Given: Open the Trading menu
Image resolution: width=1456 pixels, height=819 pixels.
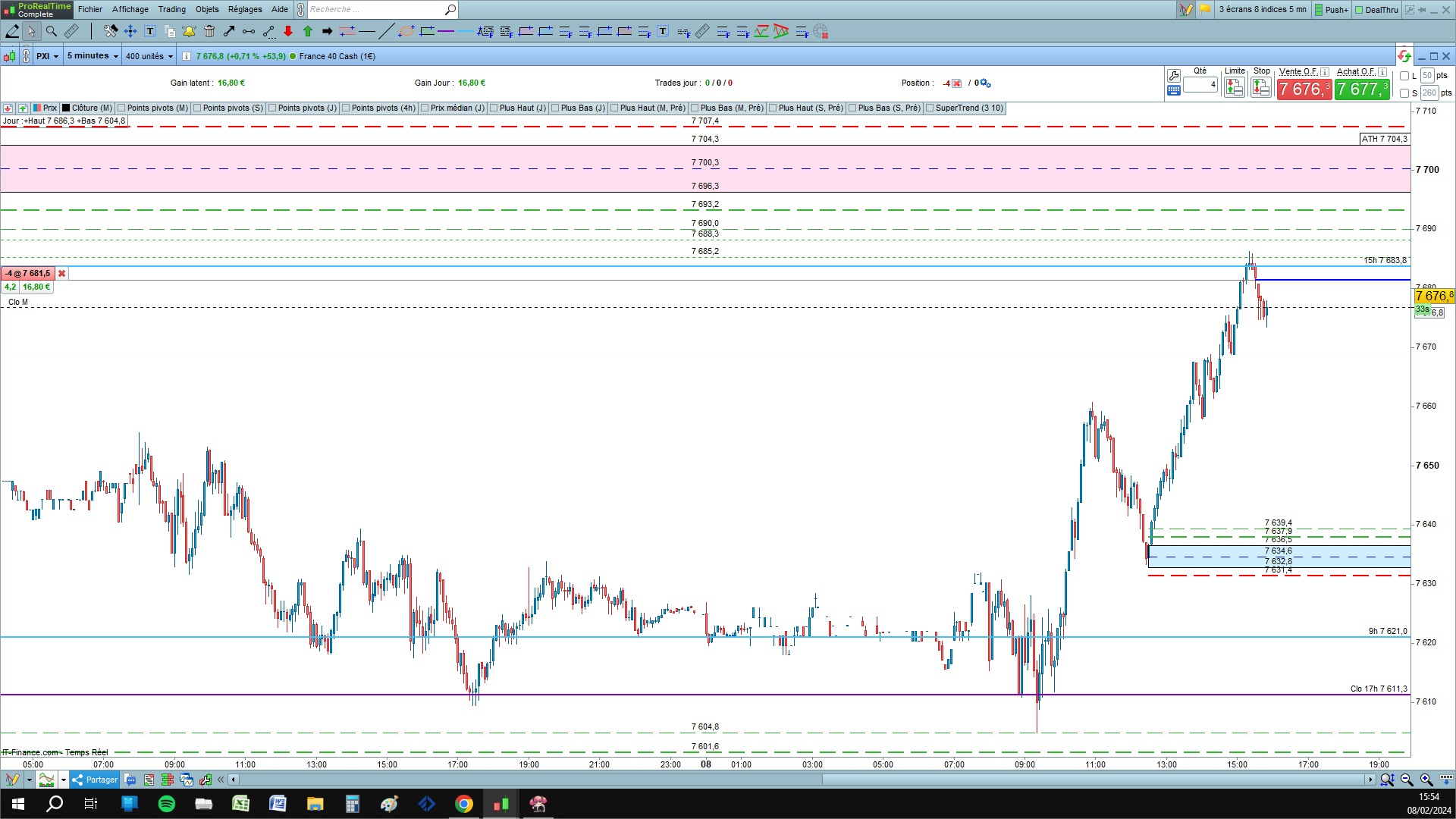Looking at the screenshot, I should (x=171, y=9).
